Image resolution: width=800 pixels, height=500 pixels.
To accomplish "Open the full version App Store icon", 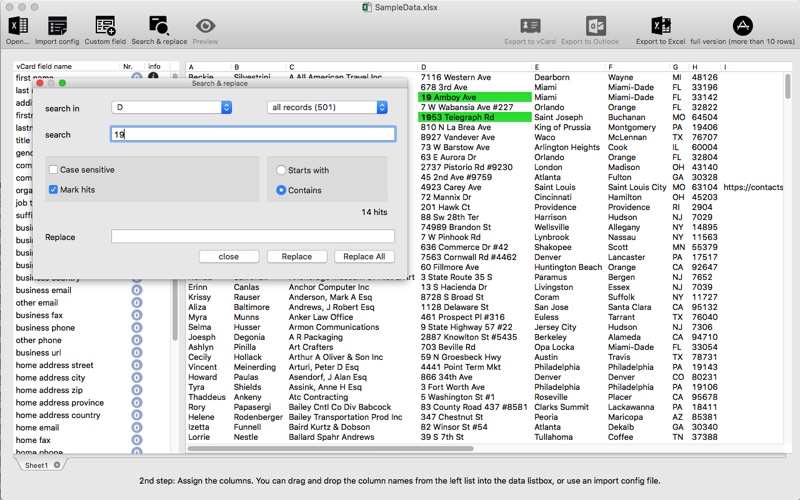I will 742,26.
